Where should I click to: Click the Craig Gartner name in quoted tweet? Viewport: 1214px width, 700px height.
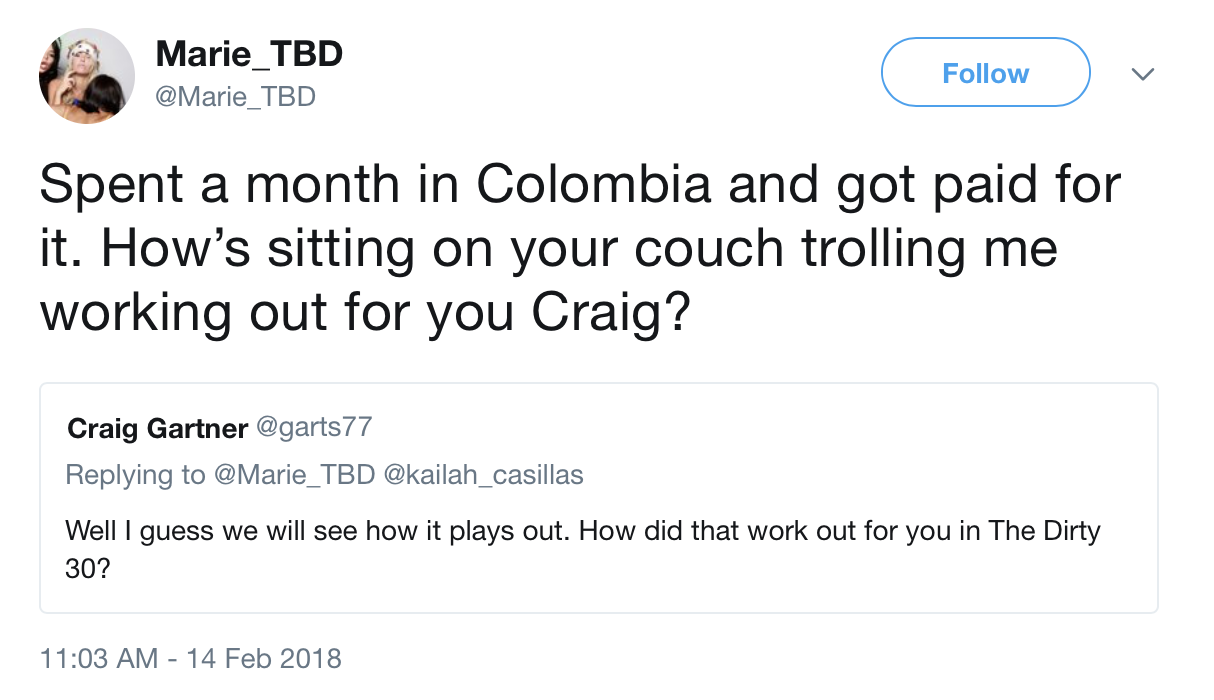point(158,428)
